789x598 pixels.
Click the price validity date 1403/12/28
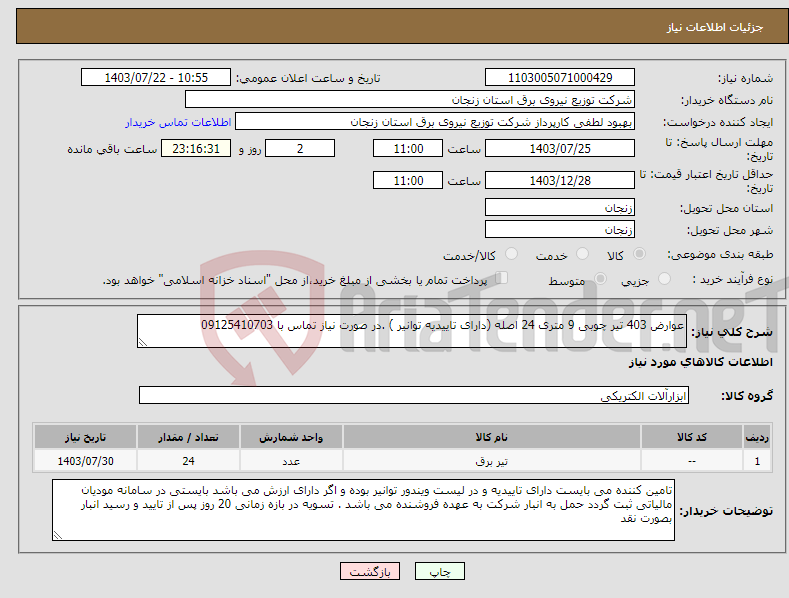coord(560,180)
